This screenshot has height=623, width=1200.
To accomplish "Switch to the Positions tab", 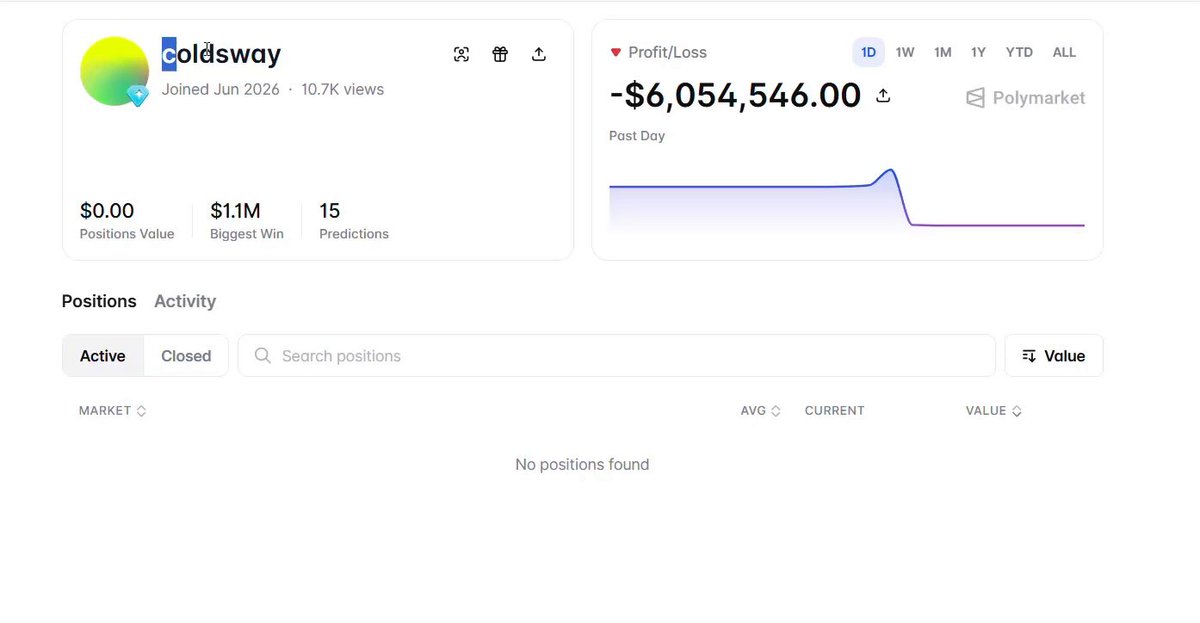I will 99,301.
